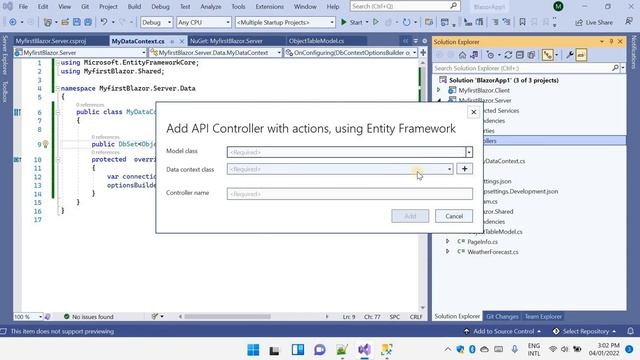This screenshot has width=640, height=360.
Task: Click the bookmark icon in the toolbar
Action: [522, 22]
